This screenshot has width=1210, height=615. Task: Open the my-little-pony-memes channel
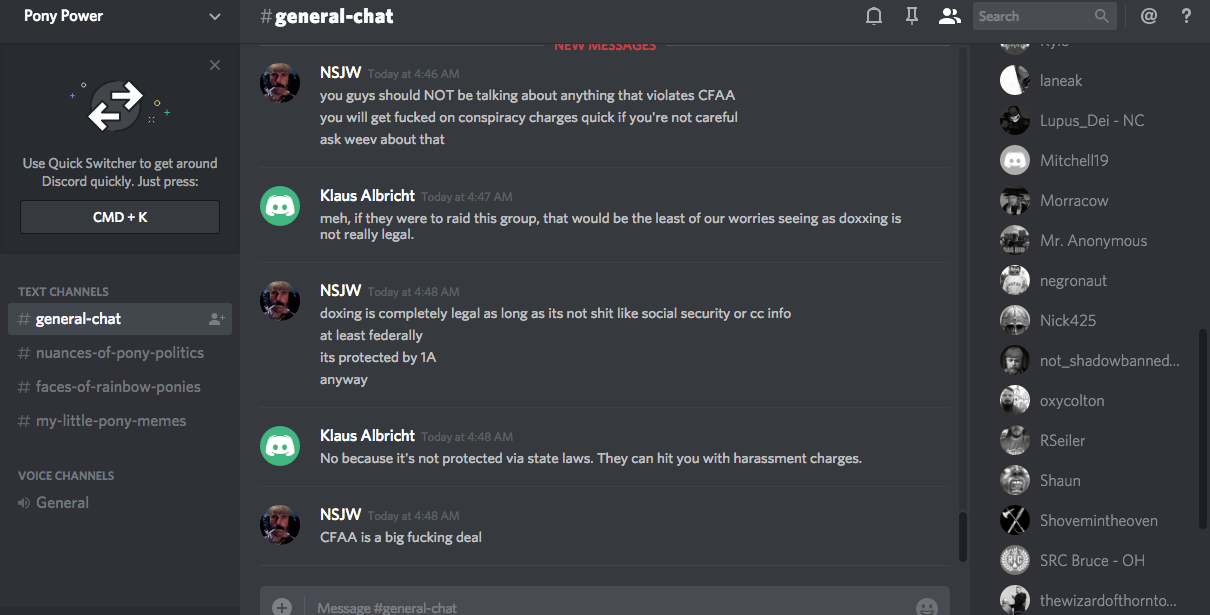tap(110, 421)
